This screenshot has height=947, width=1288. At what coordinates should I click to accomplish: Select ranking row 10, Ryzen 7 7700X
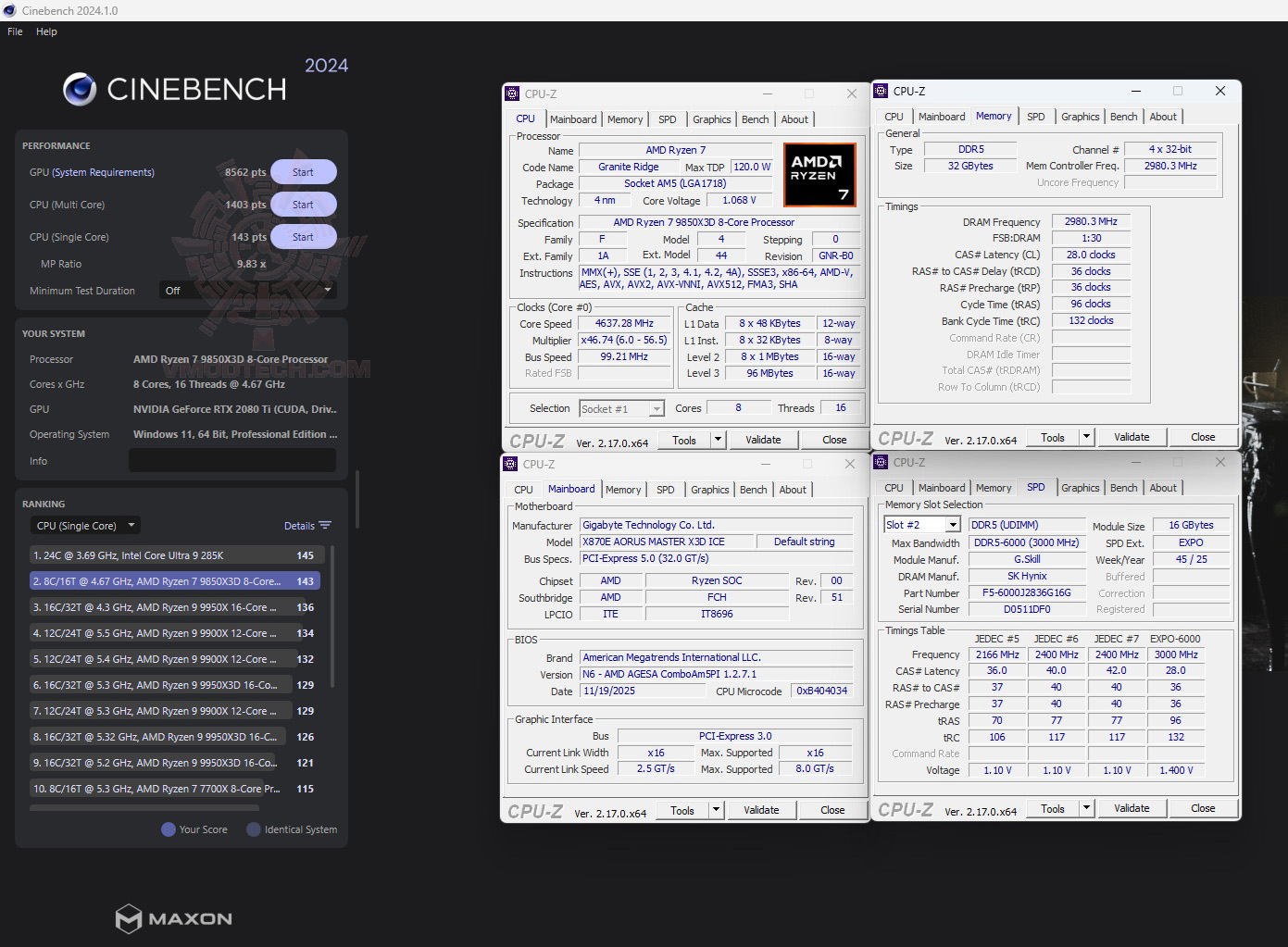coord(176,789)
